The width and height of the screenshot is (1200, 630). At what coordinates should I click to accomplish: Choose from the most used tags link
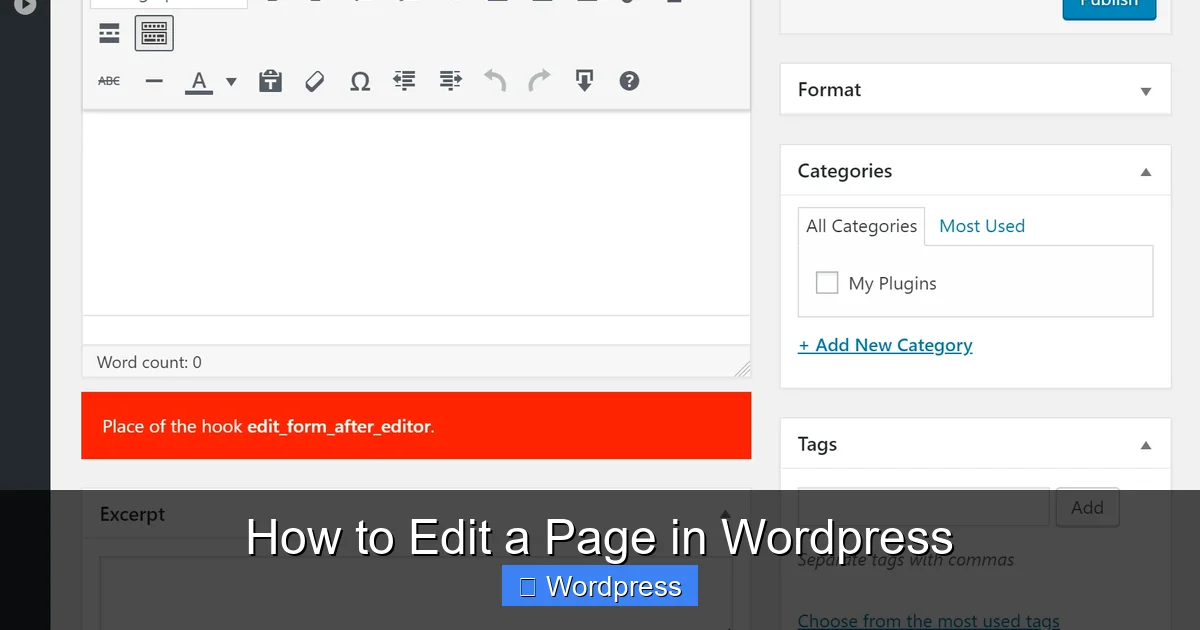[x=928, y=620]
